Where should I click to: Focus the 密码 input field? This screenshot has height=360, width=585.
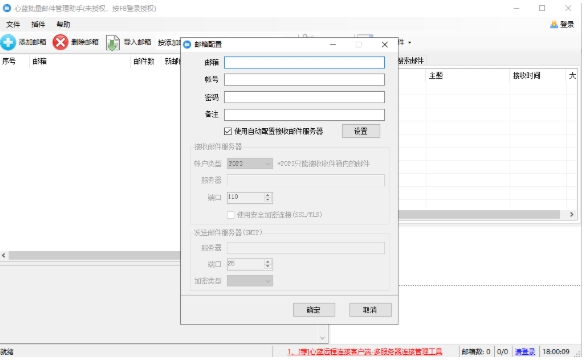(304, 97)
